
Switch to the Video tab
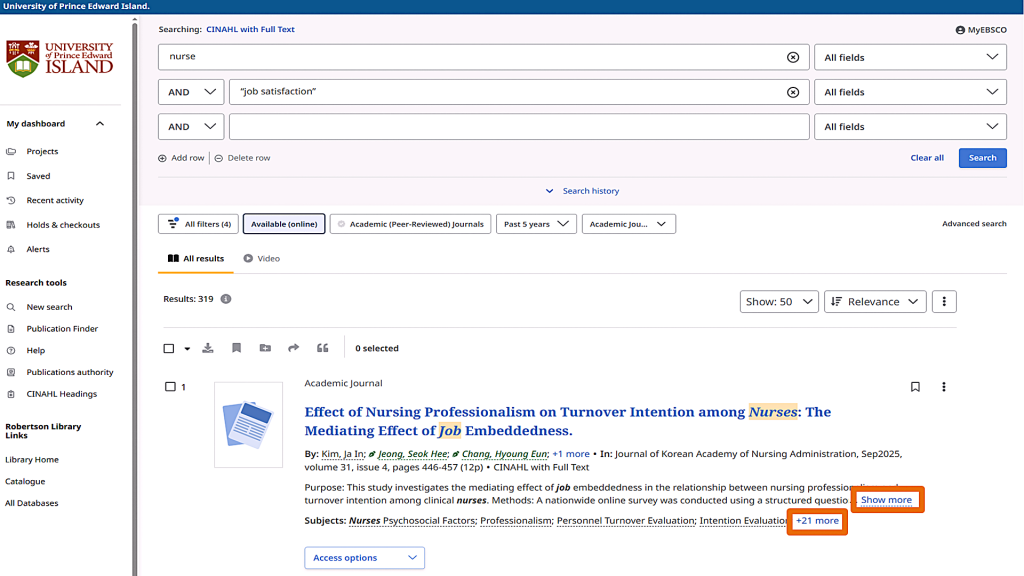click(x=262, y=258)
